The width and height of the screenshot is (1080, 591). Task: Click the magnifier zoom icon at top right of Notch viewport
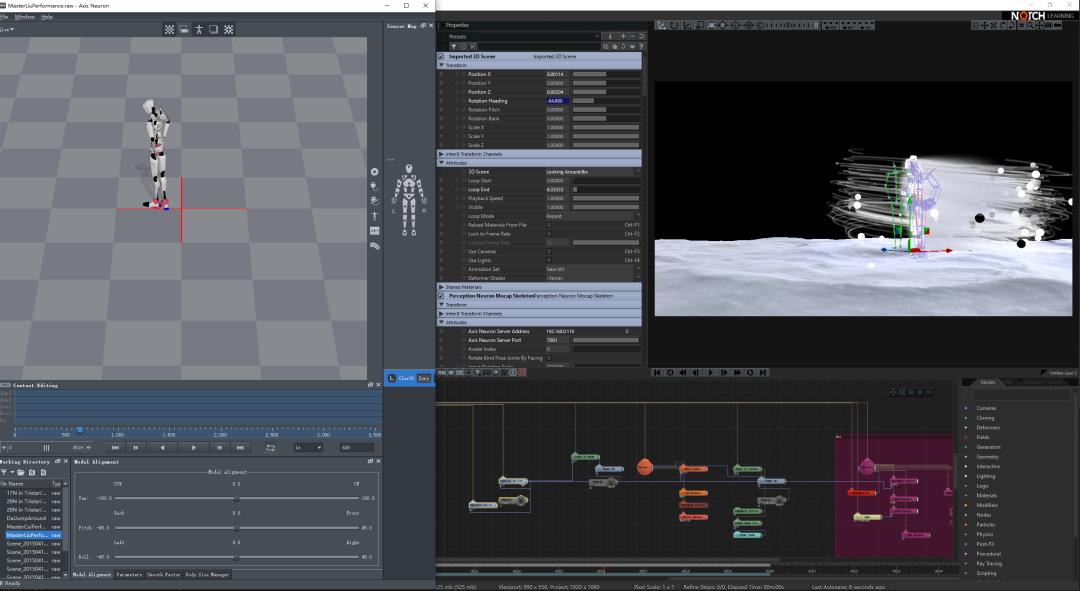pos(1030,25)
